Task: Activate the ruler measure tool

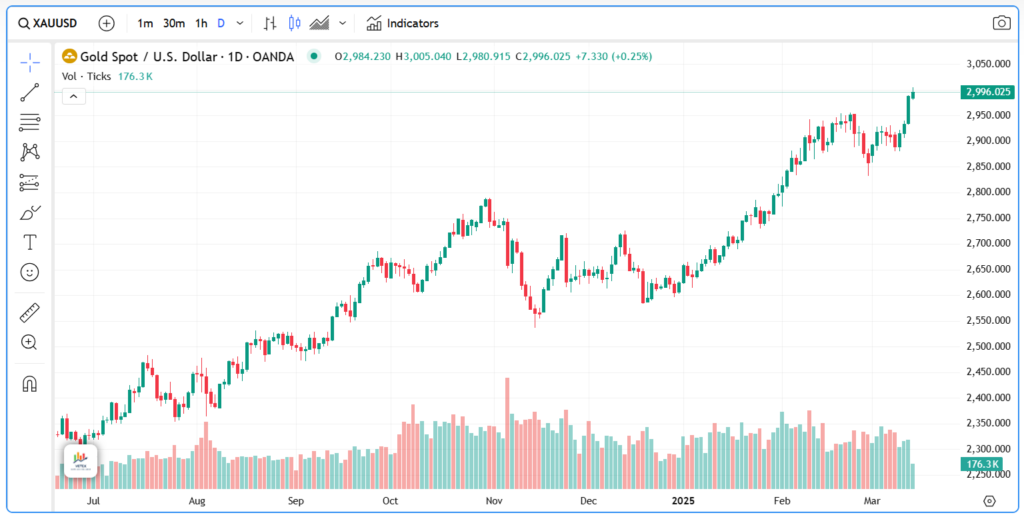Action: (30, 313)
